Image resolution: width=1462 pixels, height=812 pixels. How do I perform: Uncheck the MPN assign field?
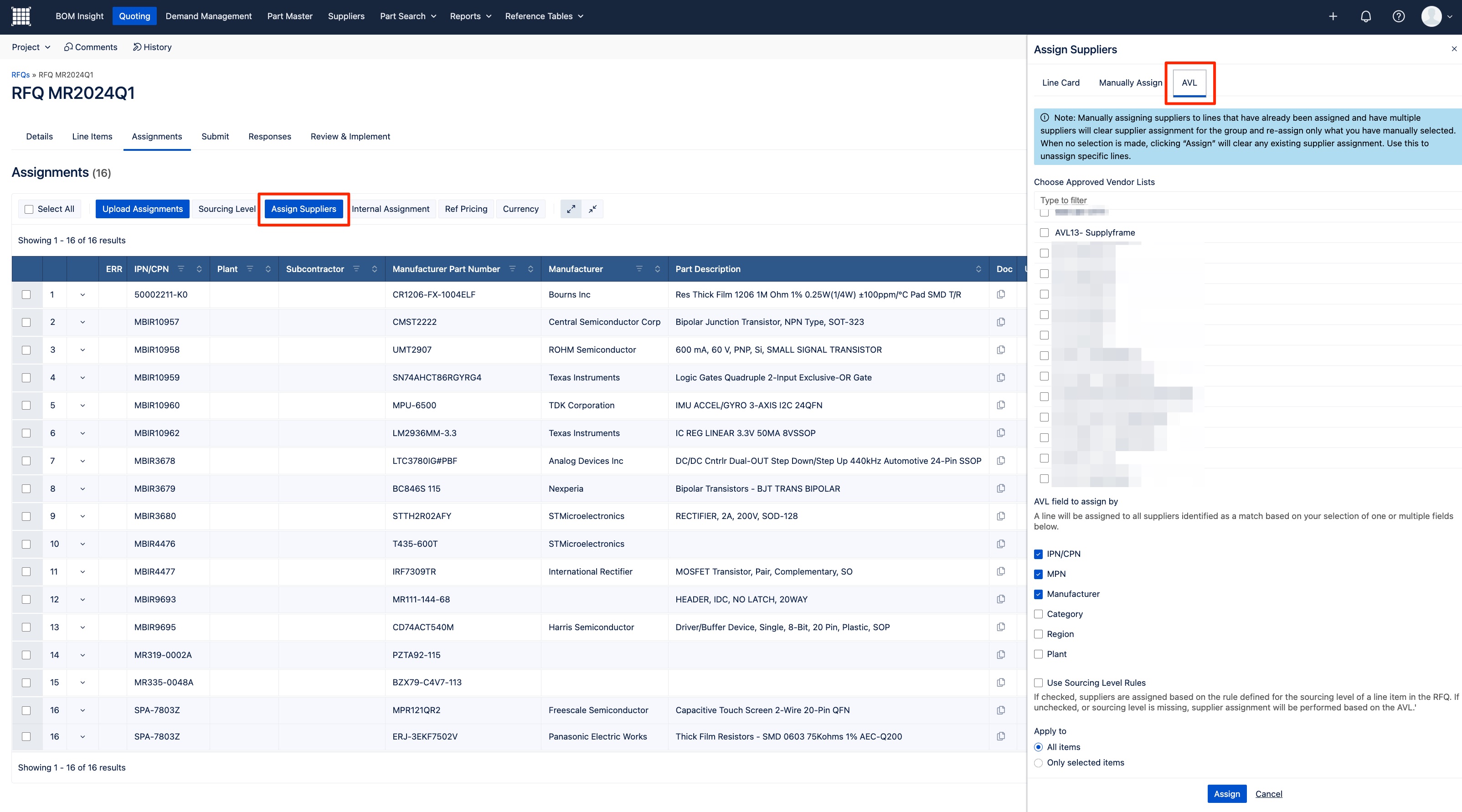click(x=1039, y=574)
